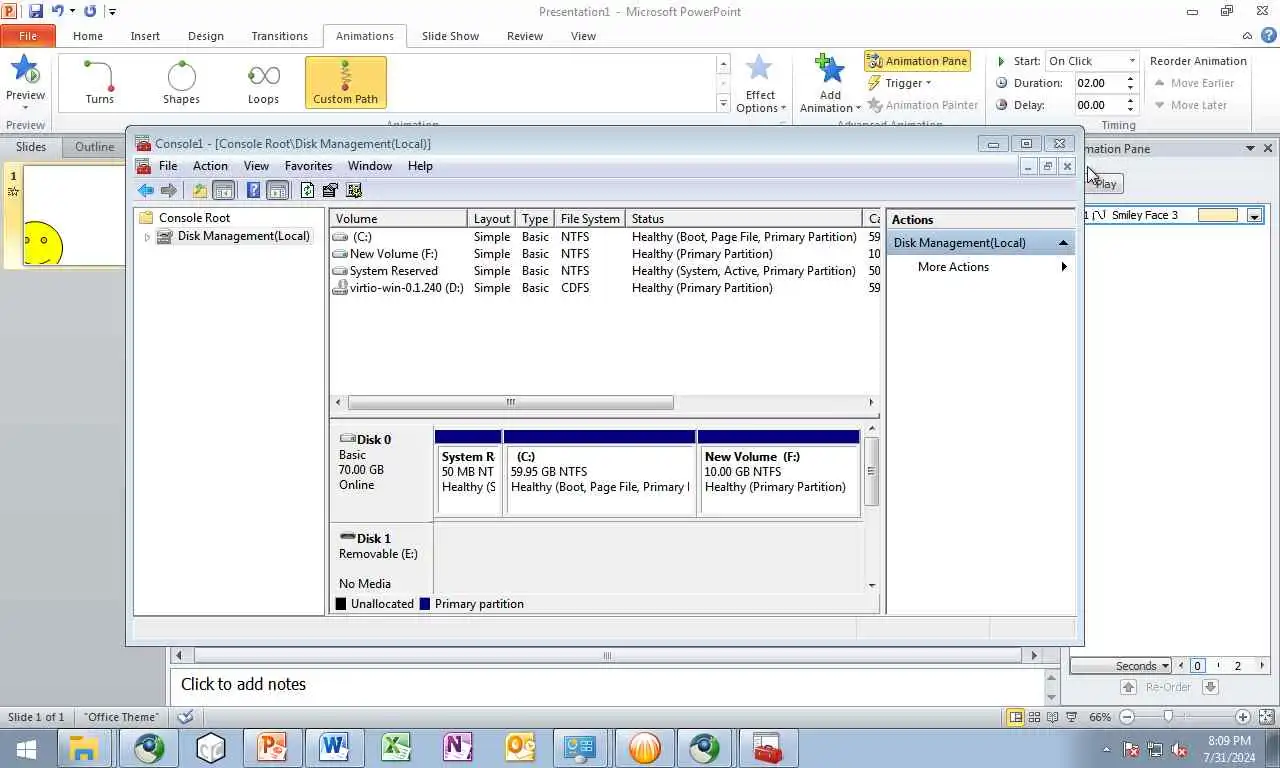Viewport: 1280px width, 768px height.
Task: Open the Favorites menu in Console1
Action: point(308,166)
